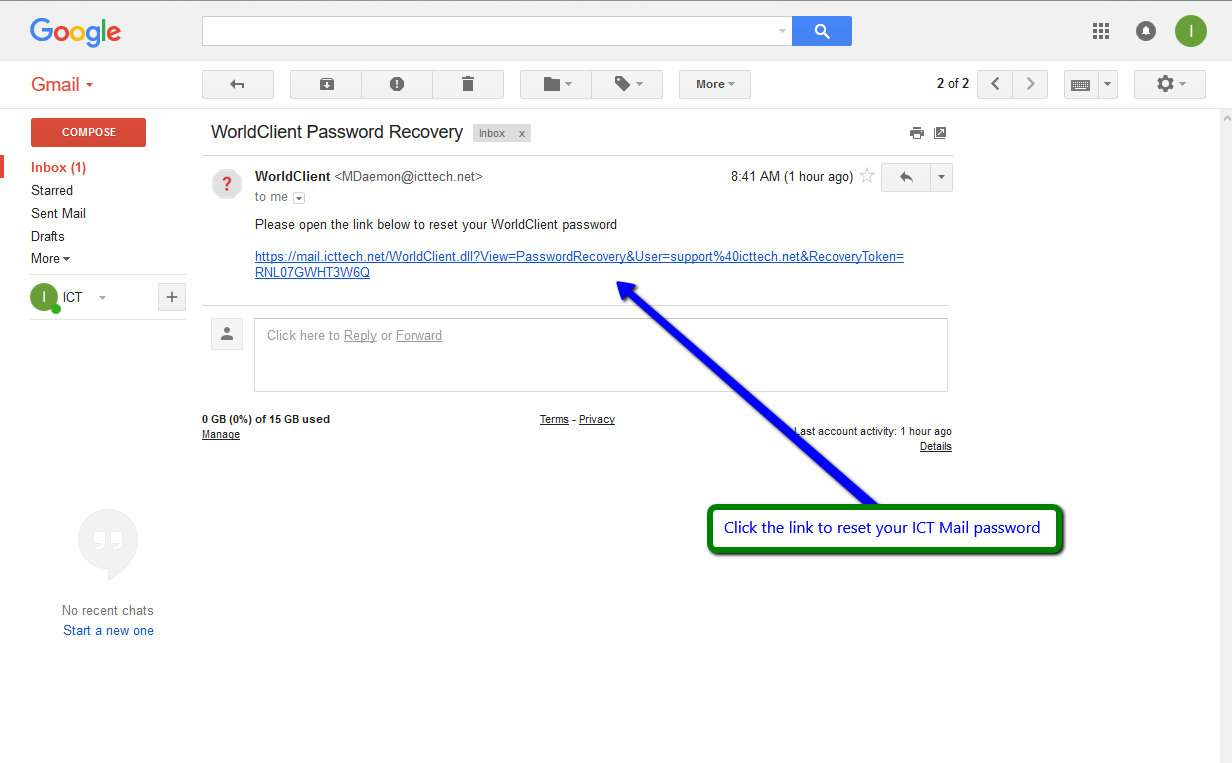1232x763 pixels.
Task: Go to the Drafts folder
Action: pyautogui.click(x=47, y=236)
